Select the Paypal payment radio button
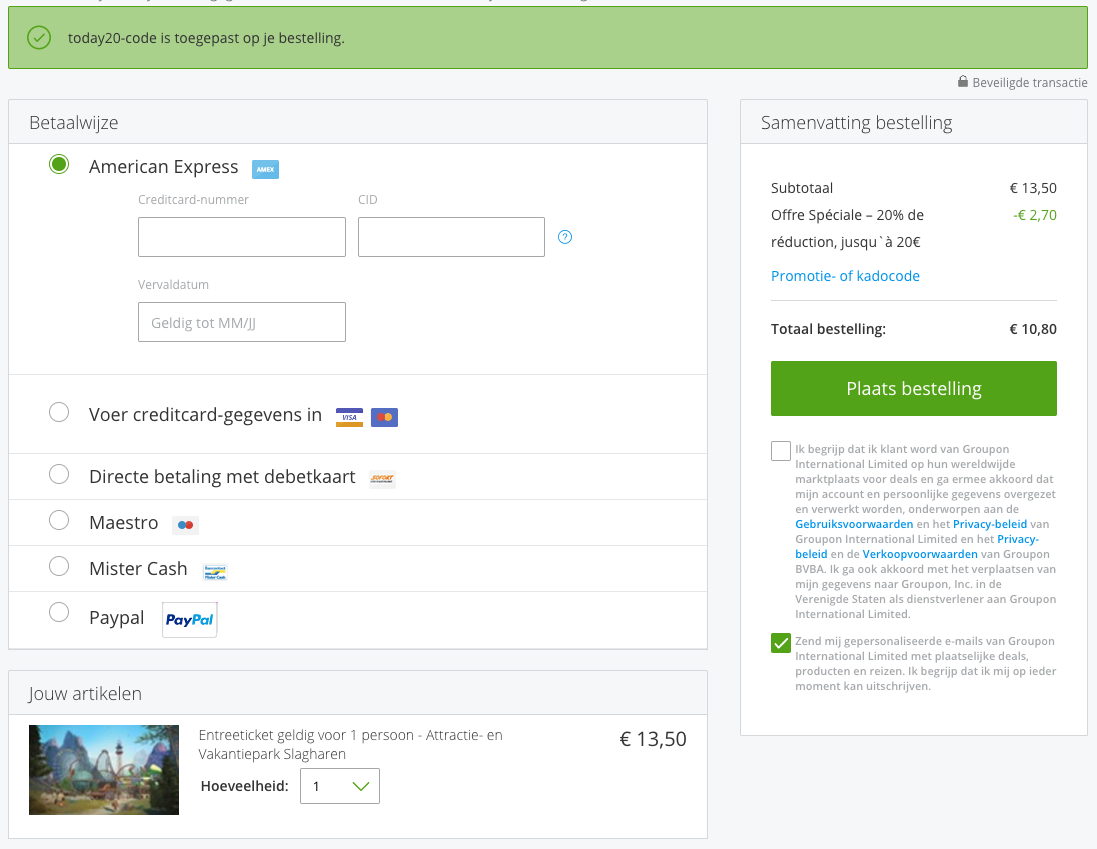This screenshot has height=849, width=1097. pyautogui.click(x=59, y=612)
